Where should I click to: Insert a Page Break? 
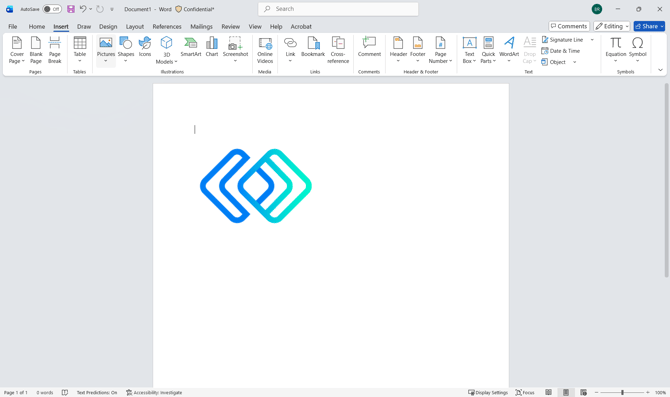click(x=55, y=50)
